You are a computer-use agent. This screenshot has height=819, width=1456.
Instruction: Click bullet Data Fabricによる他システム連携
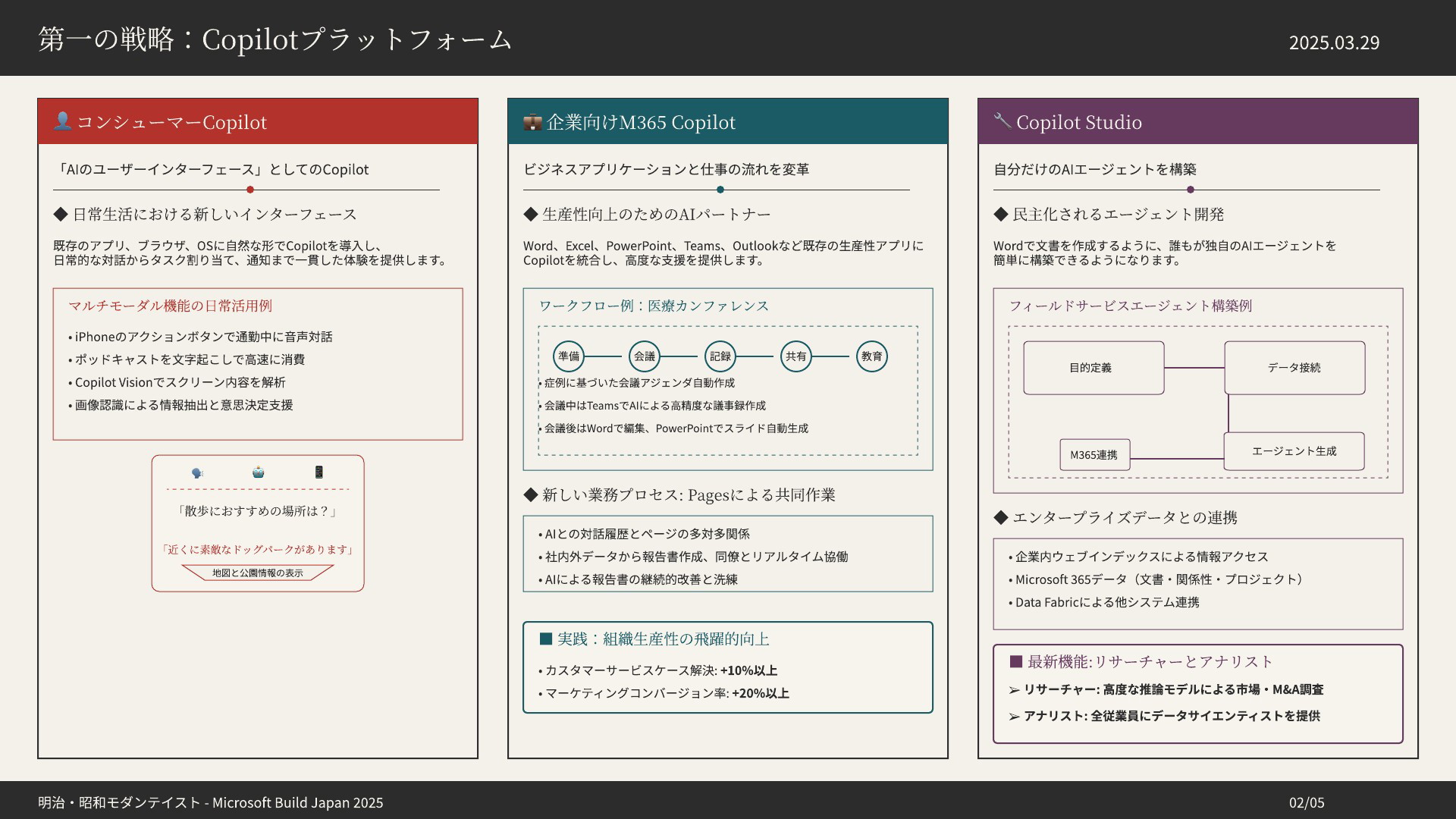(x=1104, y=602)
